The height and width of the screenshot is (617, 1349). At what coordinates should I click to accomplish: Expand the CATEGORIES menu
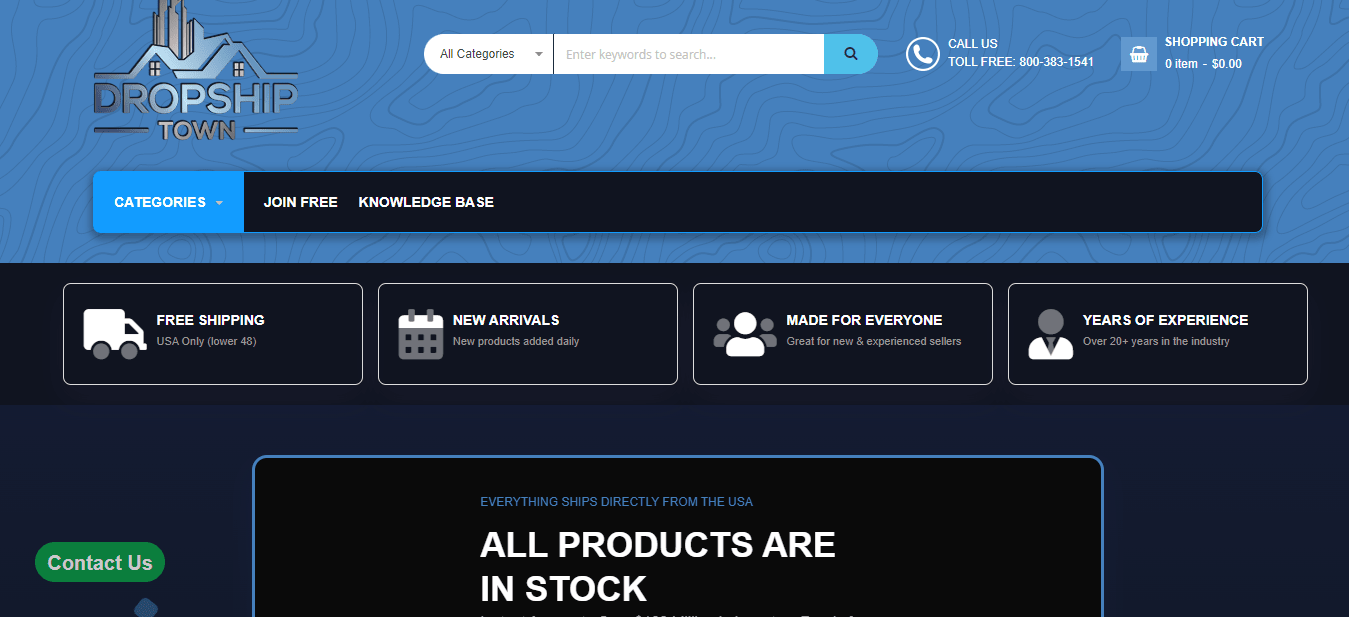coord(168,202)
